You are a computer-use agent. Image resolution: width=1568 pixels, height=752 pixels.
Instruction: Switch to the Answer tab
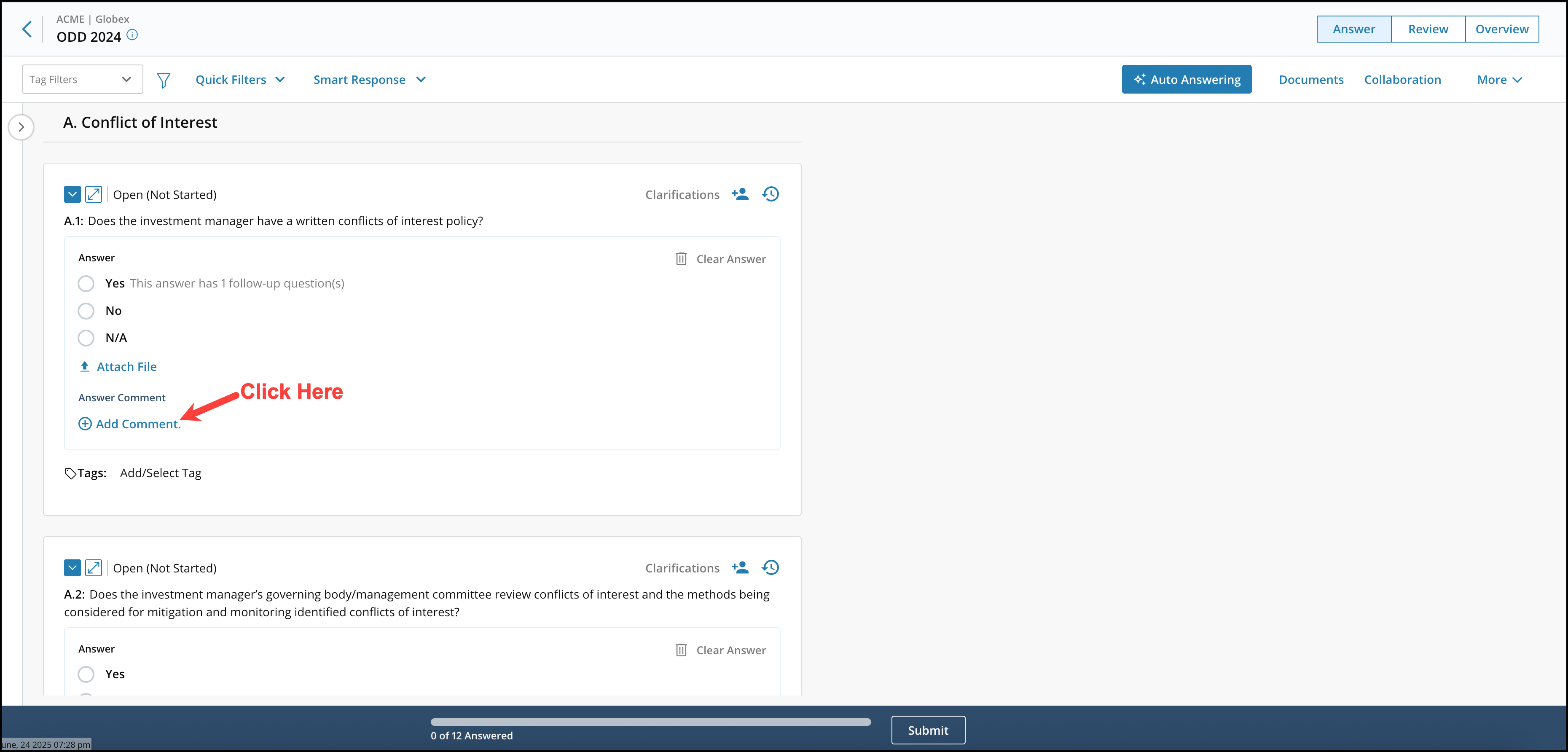click(1354, 29)
